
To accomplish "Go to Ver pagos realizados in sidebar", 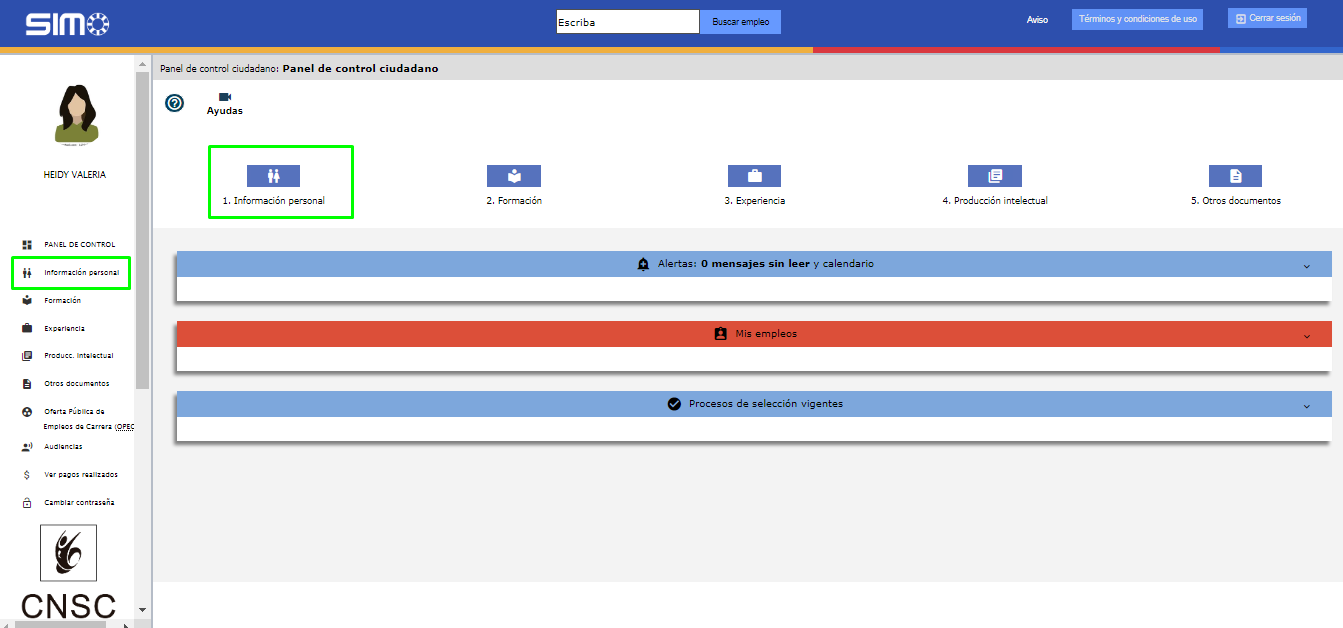I will tap(80, 475).
